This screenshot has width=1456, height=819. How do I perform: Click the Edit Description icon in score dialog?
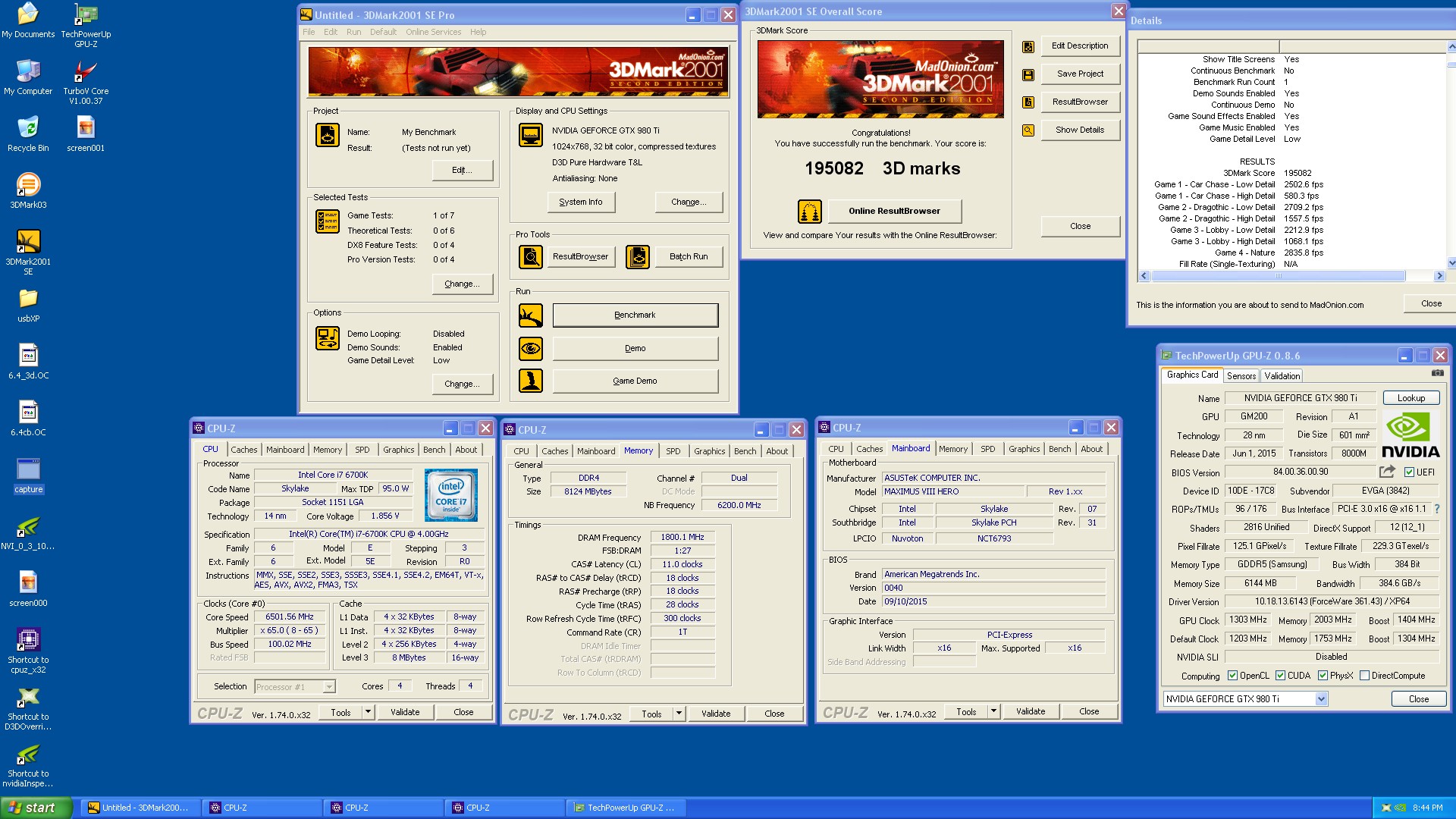(1028, 47)
